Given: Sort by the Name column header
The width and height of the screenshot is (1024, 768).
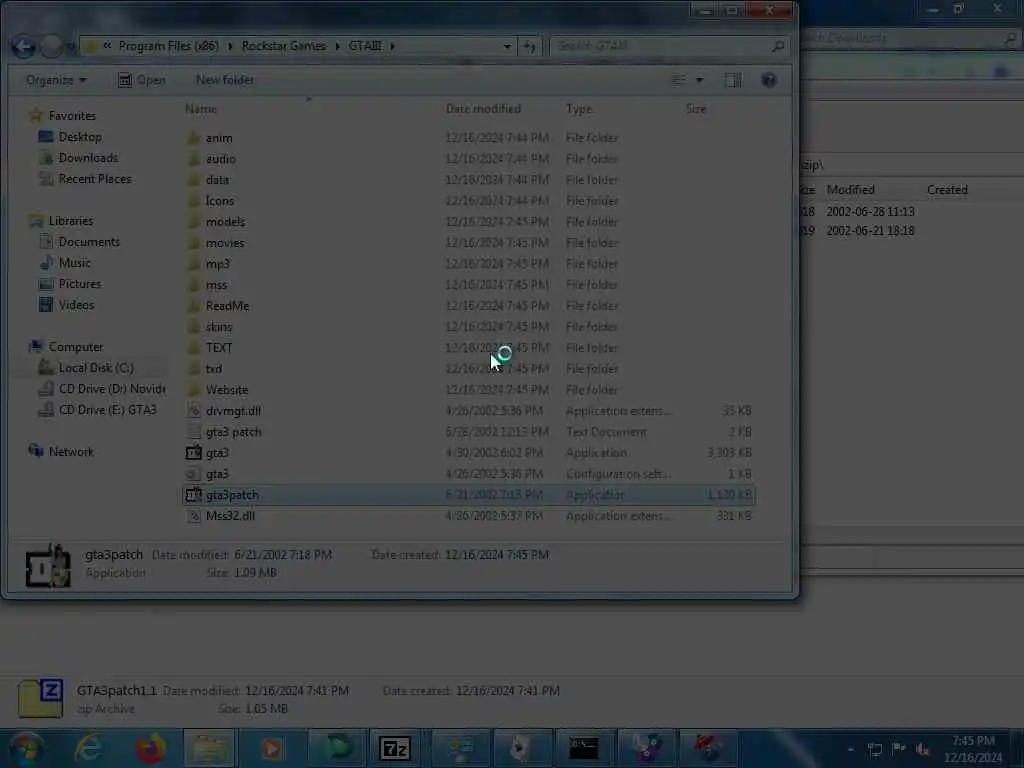Looking at the screenshot, I should click(x=200, y=109).
